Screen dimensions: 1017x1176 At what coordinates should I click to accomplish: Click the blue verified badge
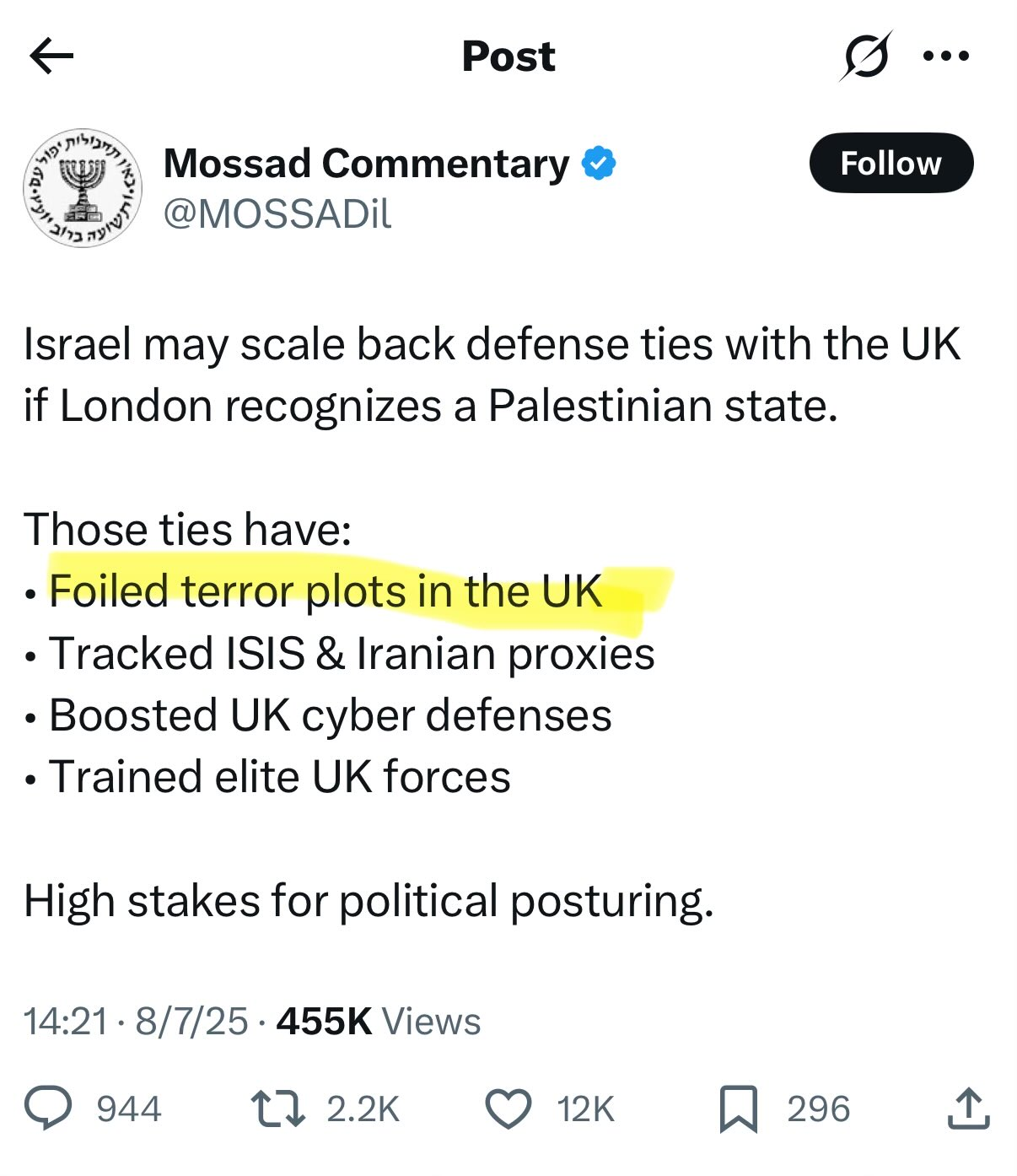click(599, 163)
